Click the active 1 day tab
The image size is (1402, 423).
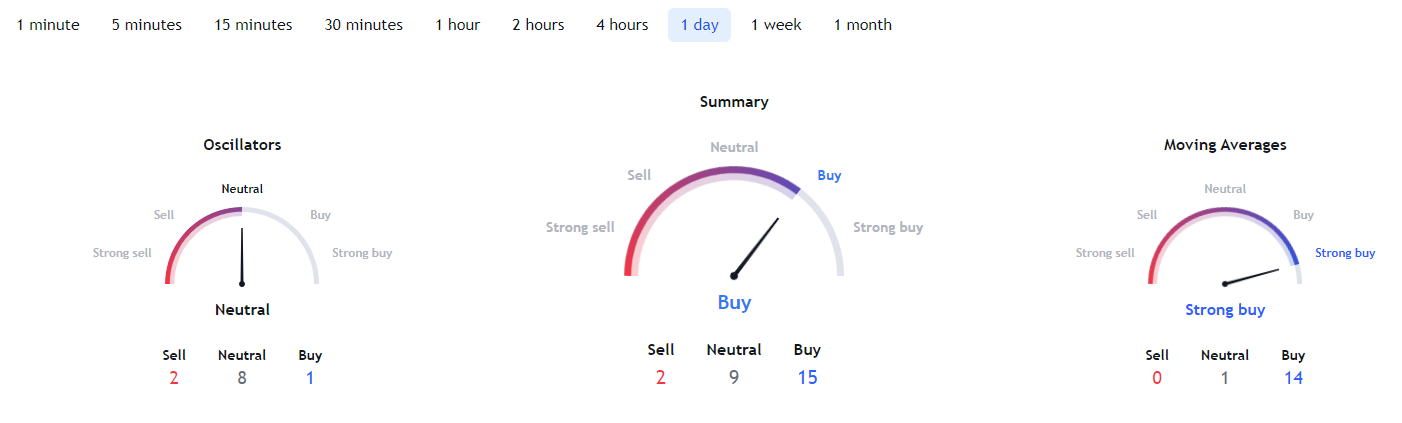pos(699,25)
